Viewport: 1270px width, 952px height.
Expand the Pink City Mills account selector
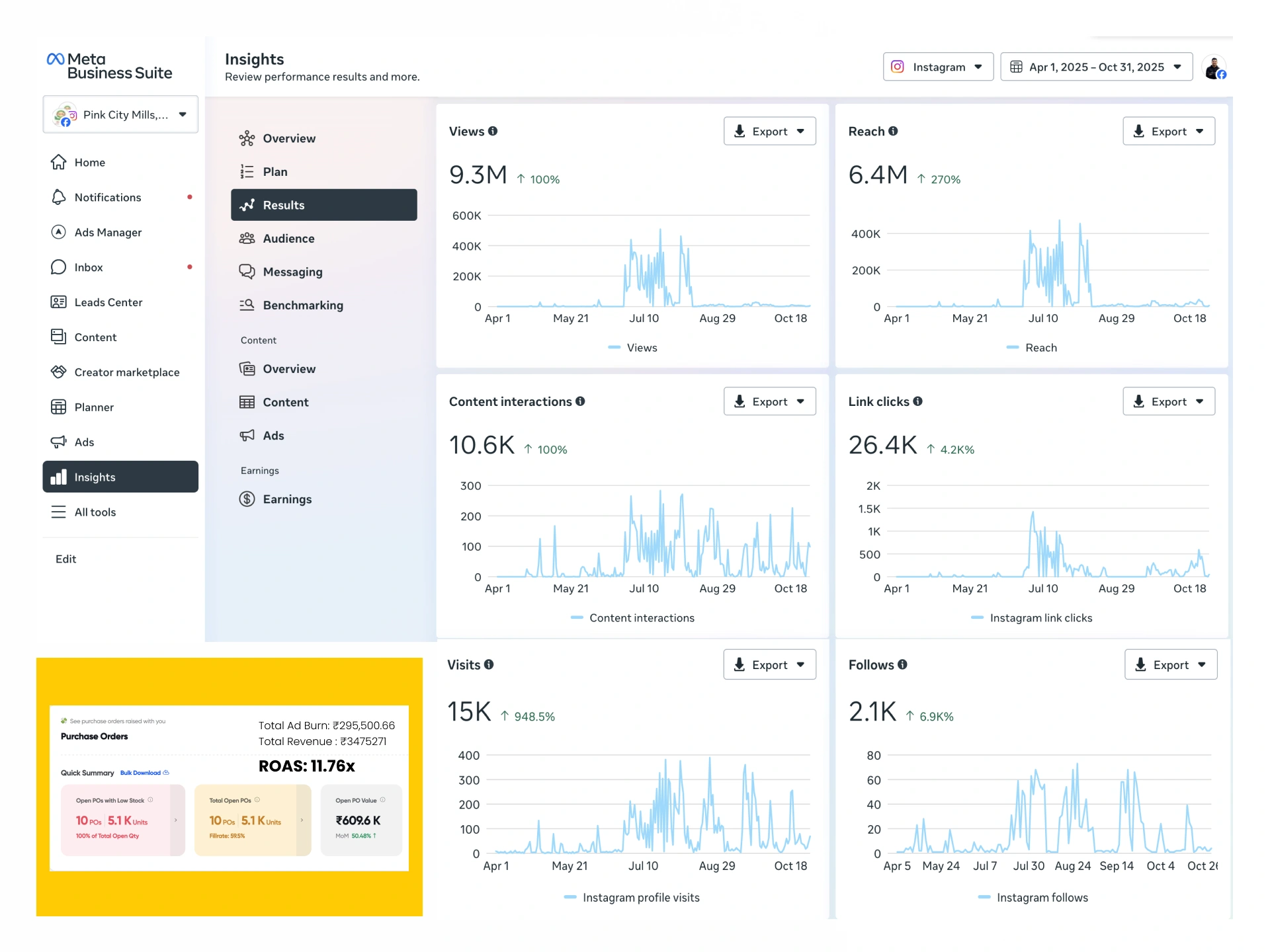[120, 114]
